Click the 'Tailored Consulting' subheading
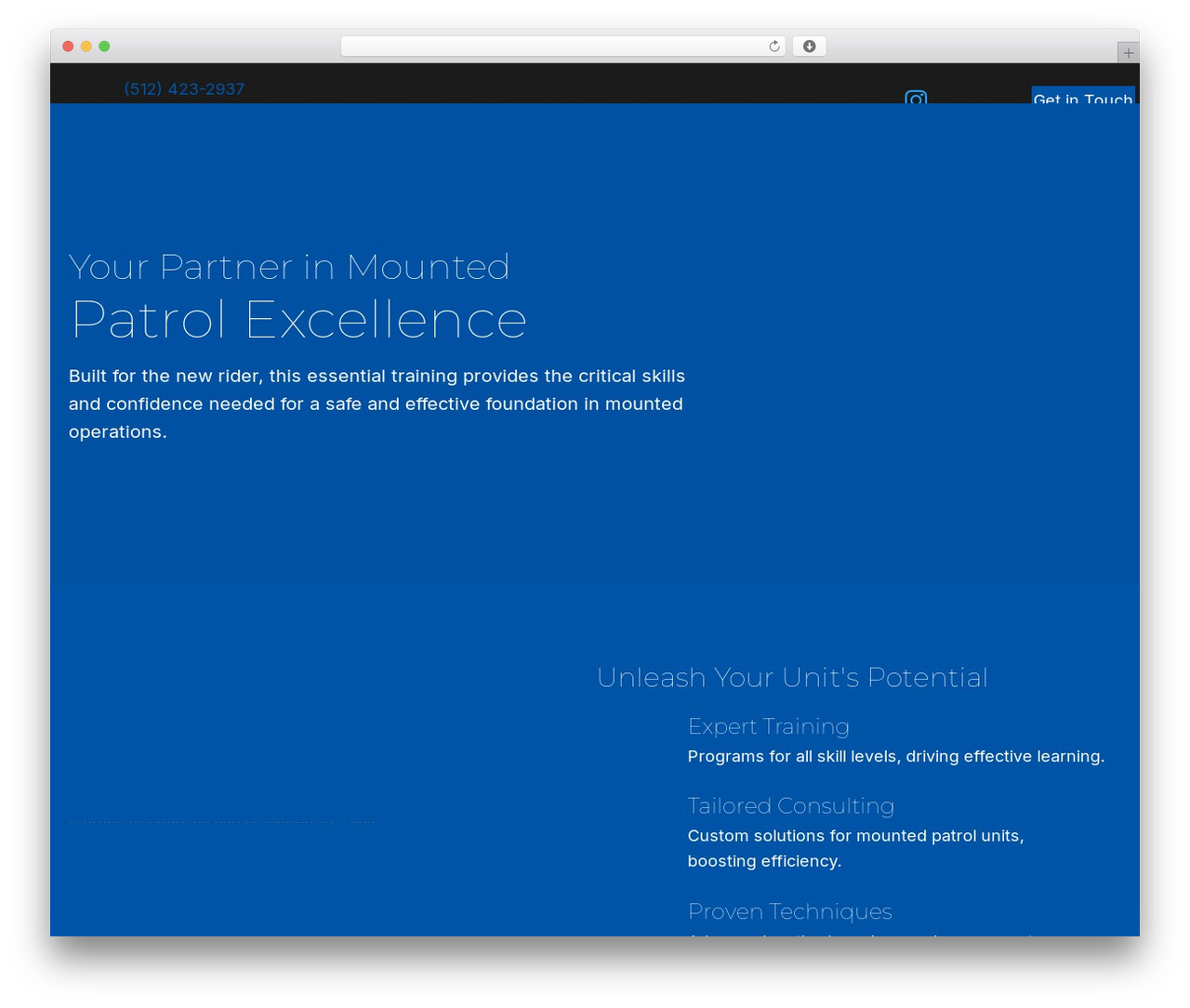The image size is (1190, 1008). click(x=791, y=805)
